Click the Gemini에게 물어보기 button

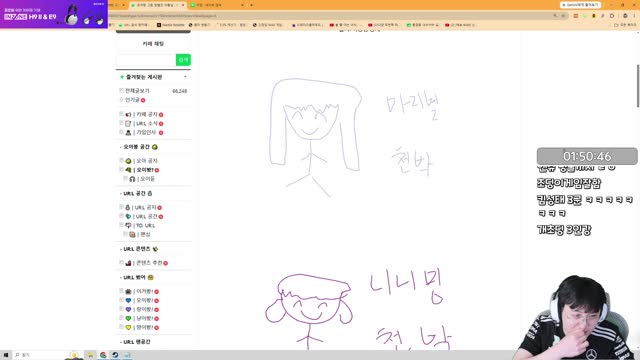(x=580, y=5)
